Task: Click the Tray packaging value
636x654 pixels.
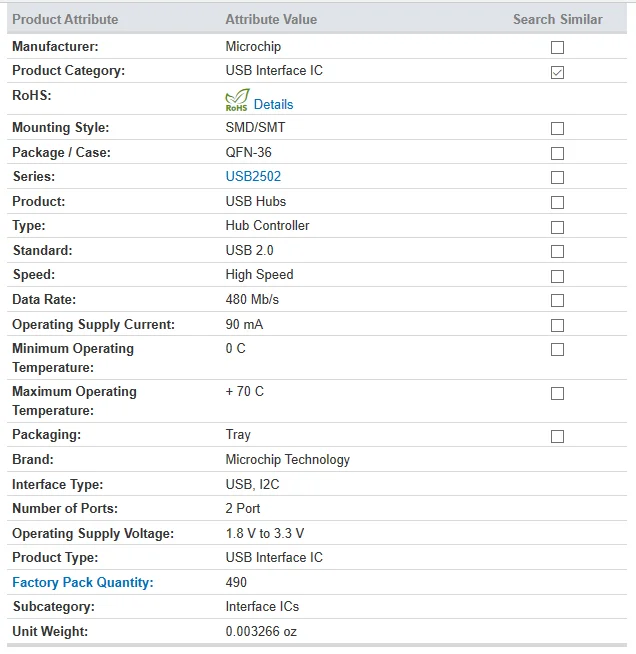Action: (x=238, y=435)
